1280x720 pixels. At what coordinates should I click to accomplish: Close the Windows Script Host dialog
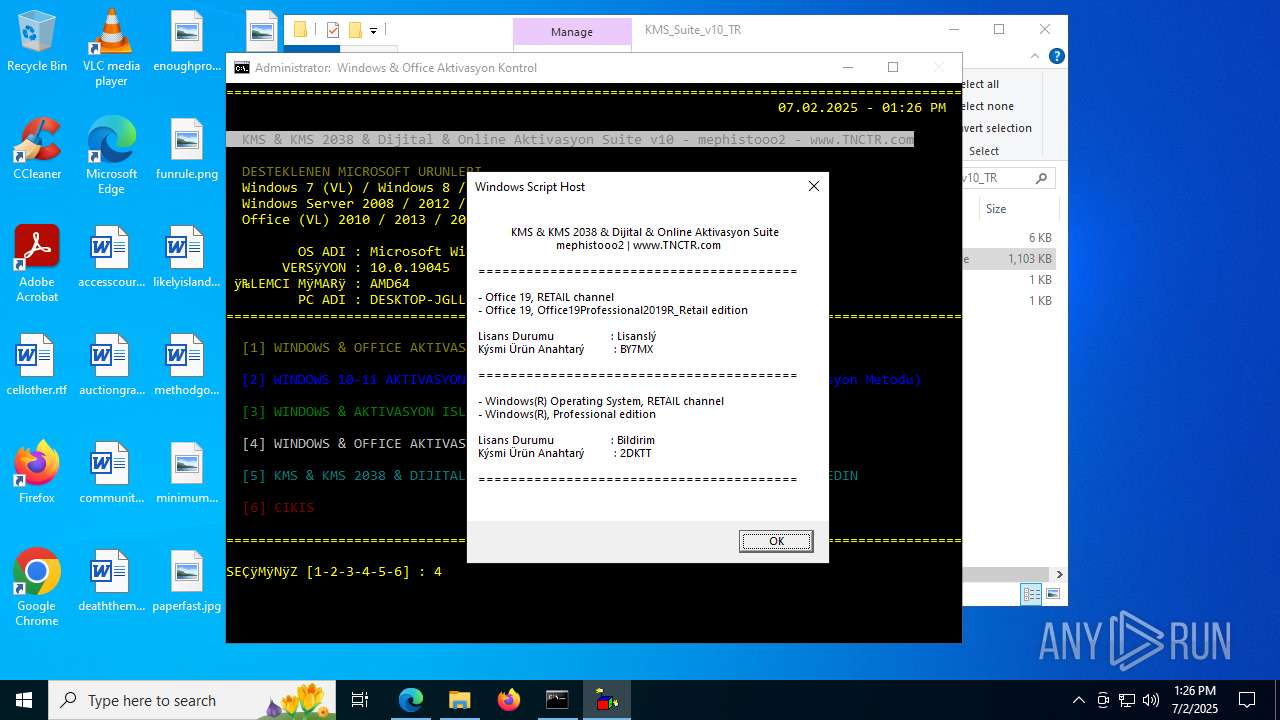pos(813,186)
